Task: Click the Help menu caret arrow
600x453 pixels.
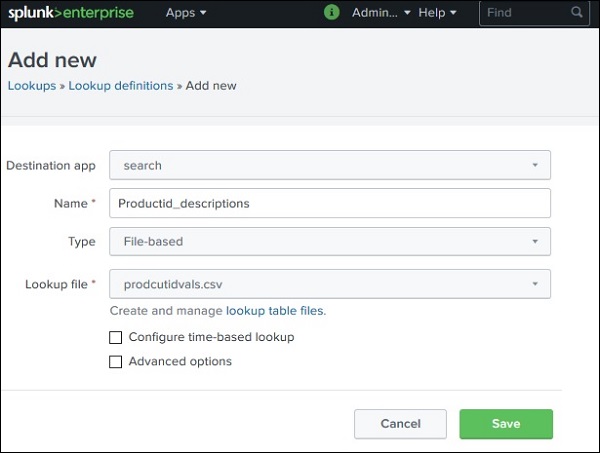Action: (453, 13)
